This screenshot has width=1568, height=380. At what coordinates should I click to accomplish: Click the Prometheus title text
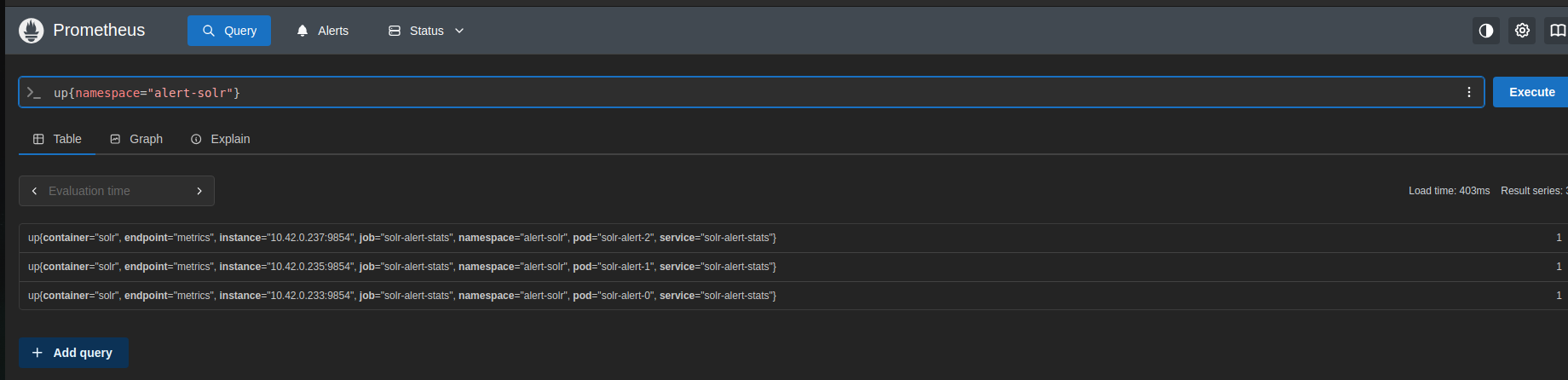(99, 30)
